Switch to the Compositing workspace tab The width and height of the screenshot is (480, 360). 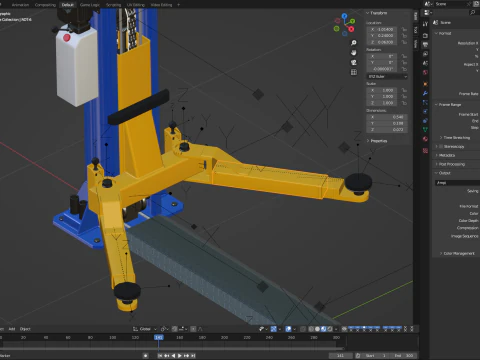click(45, 5)
